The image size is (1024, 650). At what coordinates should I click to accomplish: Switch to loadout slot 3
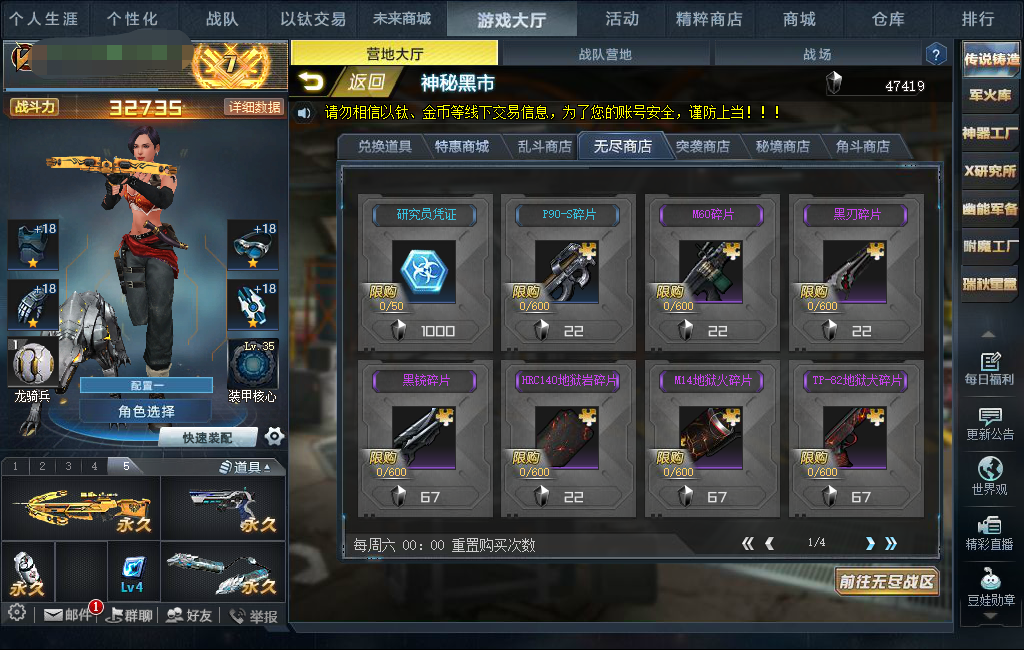click(x=68, y=466)
